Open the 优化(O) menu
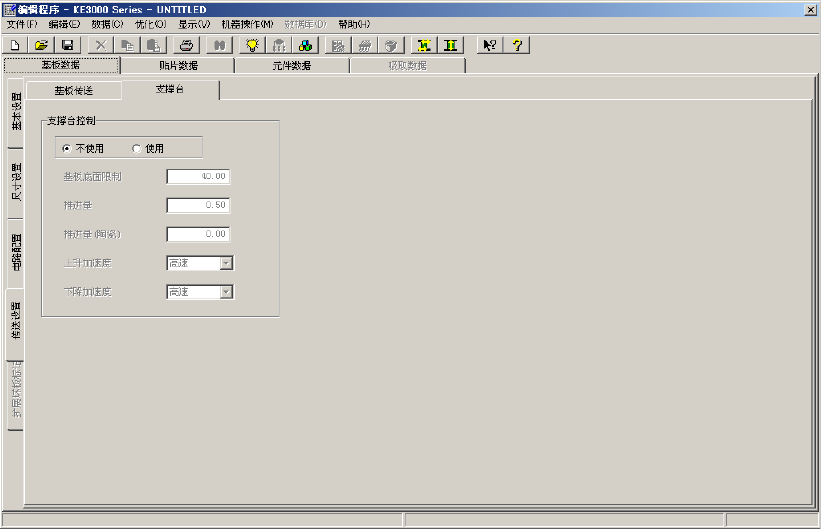 [151, 24]
